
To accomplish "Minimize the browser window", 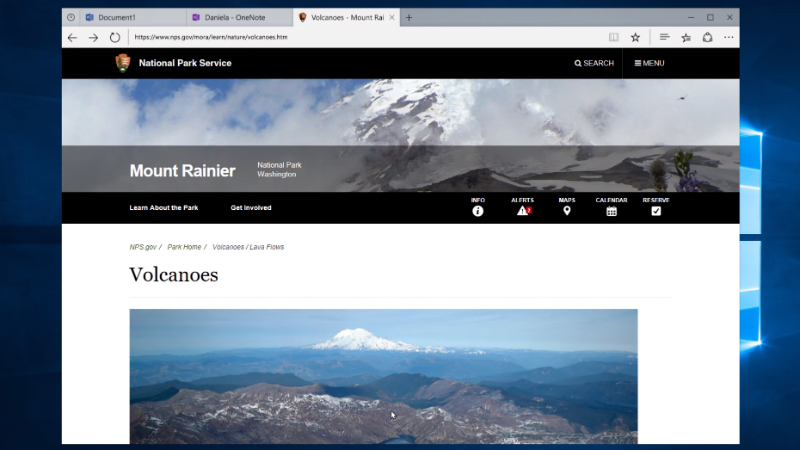I will point(691,17).
